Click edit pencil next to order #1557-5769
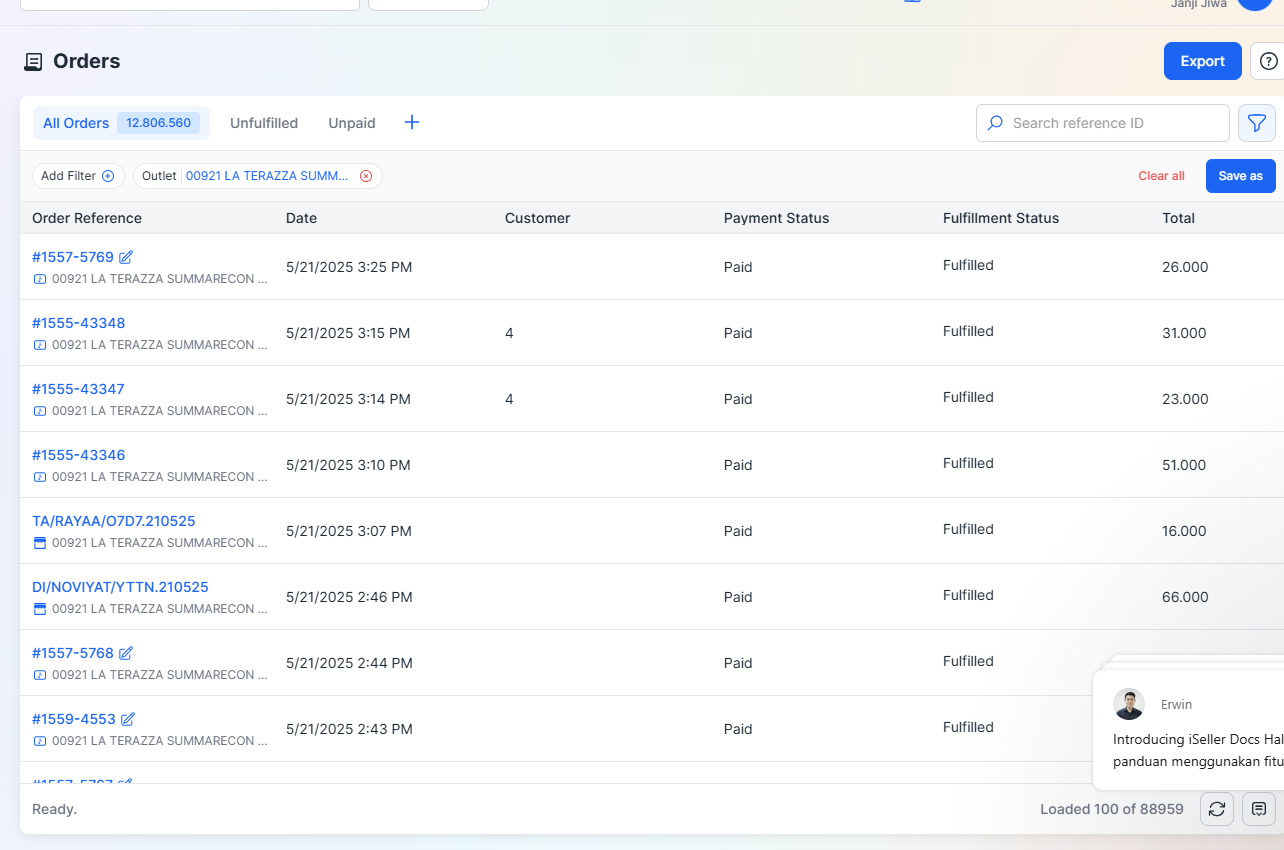The width and height of the screenshot is (1284, 850). click(126, 257)
